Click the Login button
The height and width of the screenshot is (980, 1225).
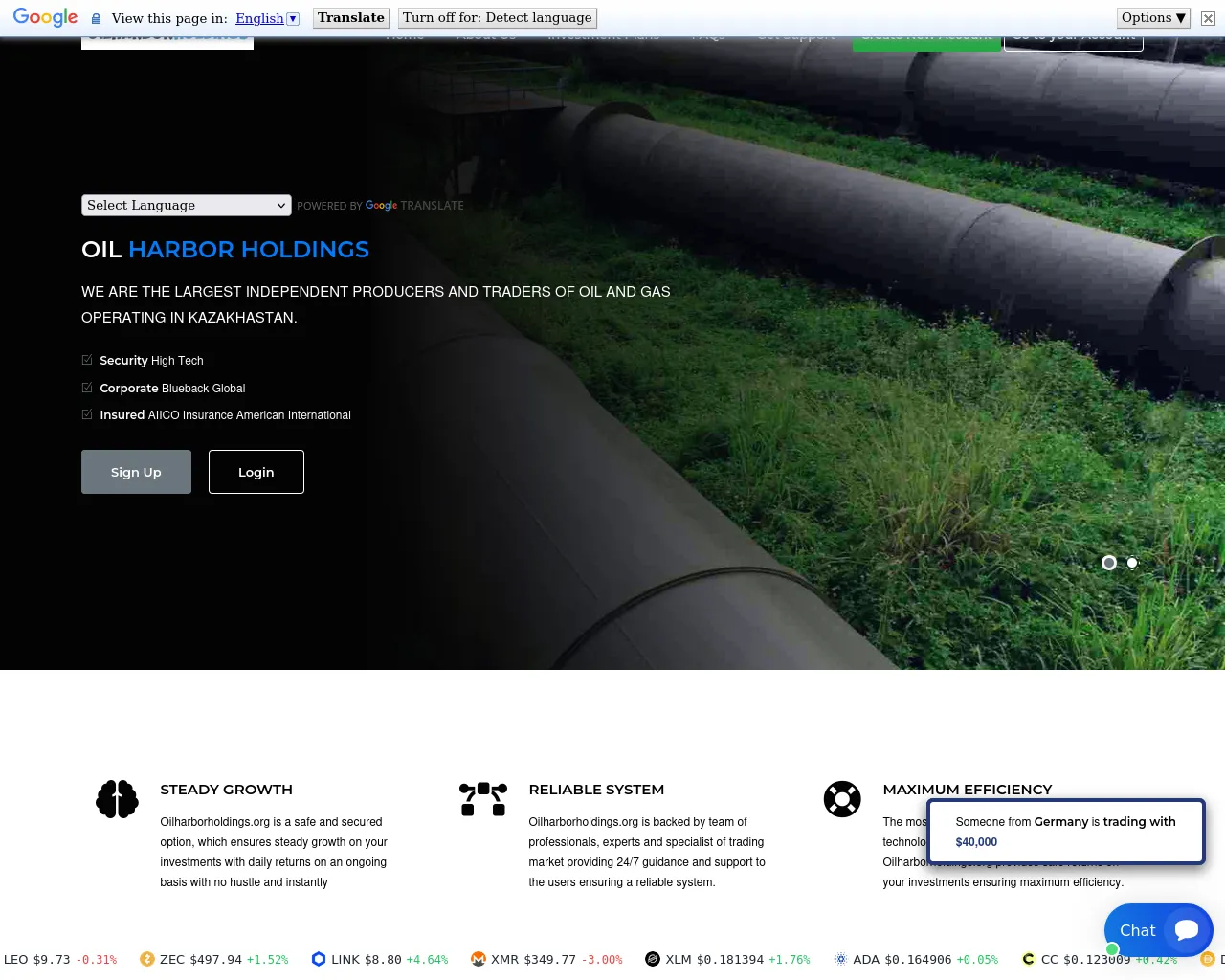click(x=256, y=472)
